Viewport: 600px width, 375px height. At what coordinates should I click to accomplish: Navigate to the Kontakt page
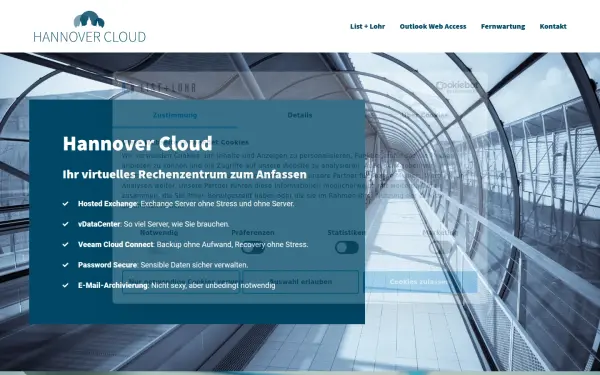pyautogui.click(x=553, y=26)
